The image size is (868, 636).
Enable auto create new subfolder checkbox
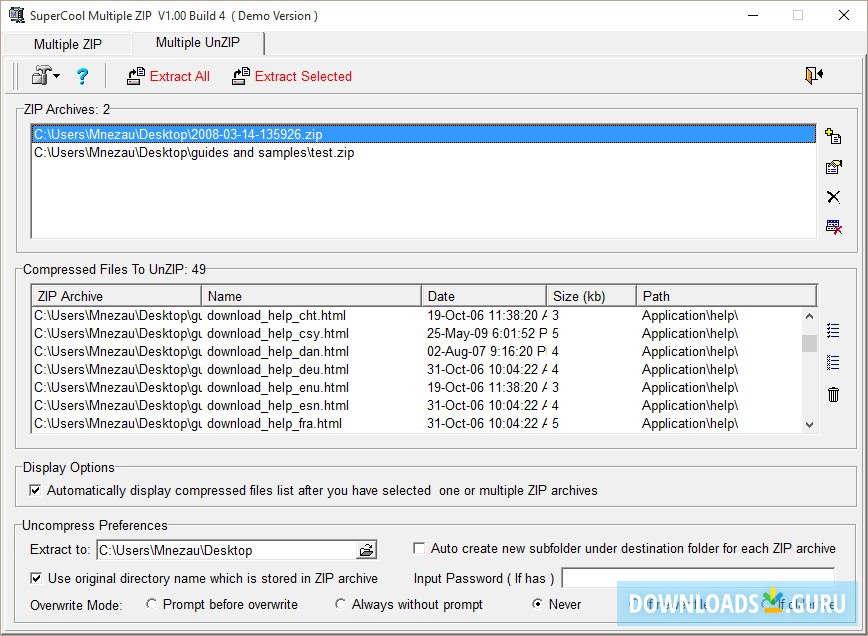tap(419, 549)
